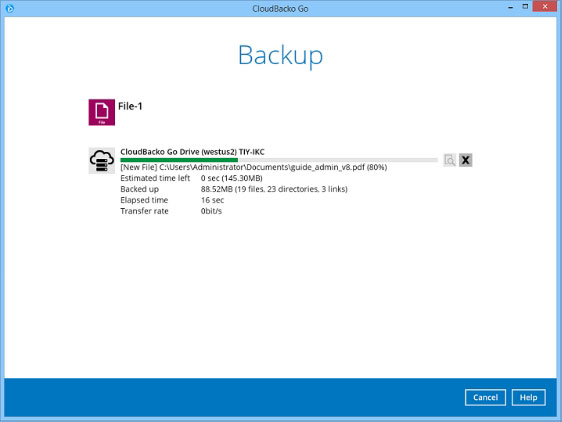Click the Estimated time left label

pyautogui.click(x=155, y=178)
